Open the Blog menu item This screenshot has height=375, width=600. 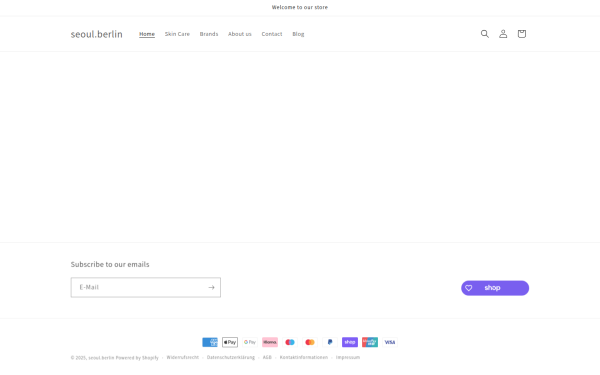pos(298,34)
